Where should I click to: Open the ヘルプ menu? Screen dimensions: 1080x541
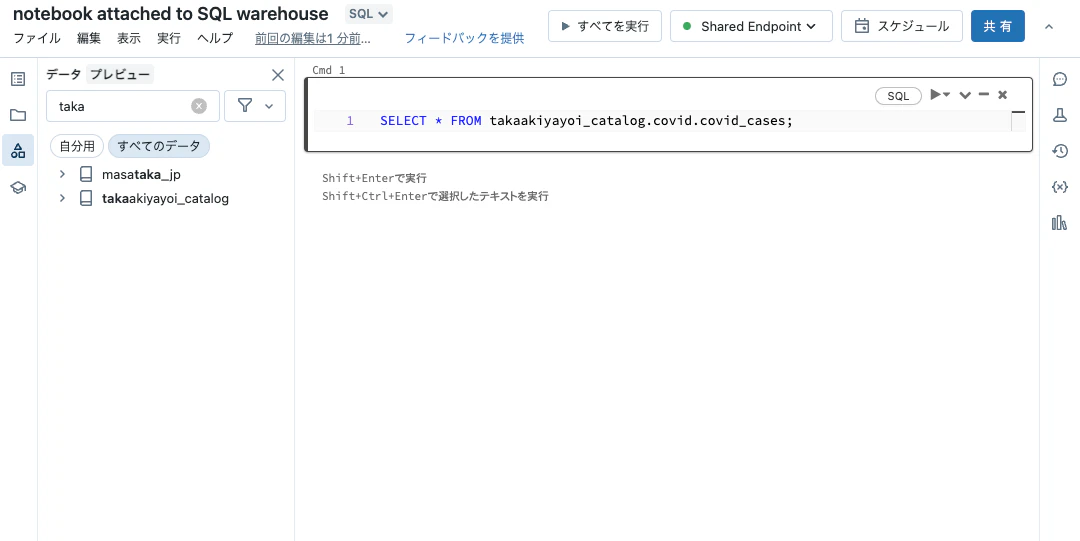pos(215,39)
